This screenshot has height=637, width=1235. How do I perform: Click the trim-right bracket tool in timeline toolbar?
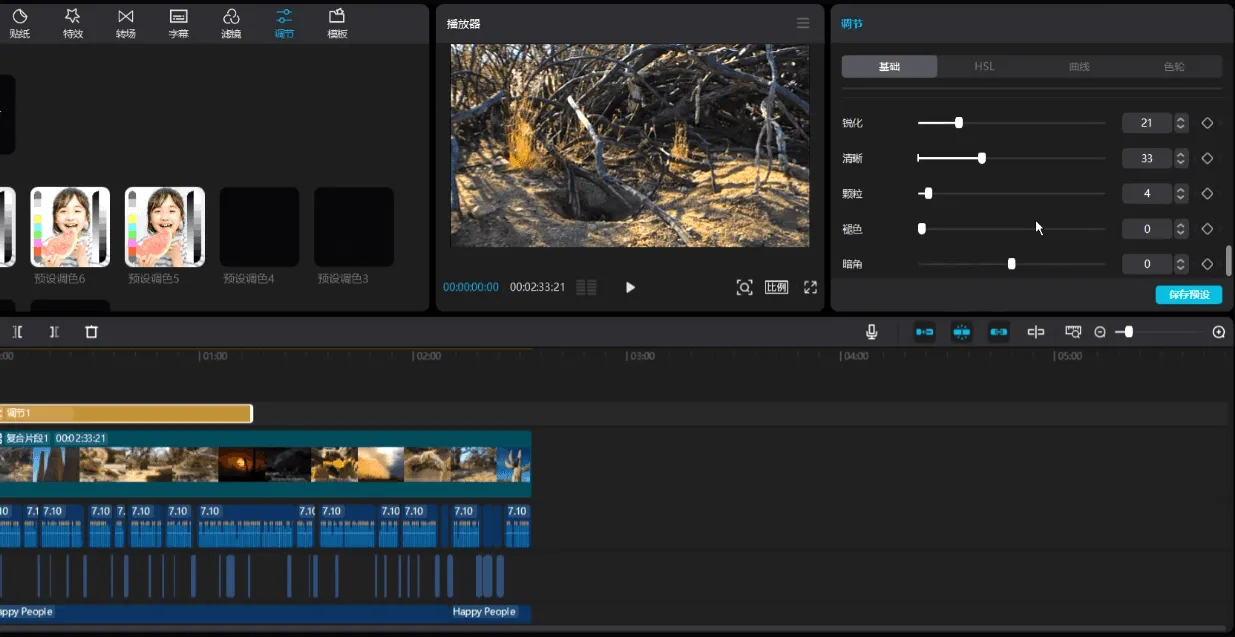(54, 332)
